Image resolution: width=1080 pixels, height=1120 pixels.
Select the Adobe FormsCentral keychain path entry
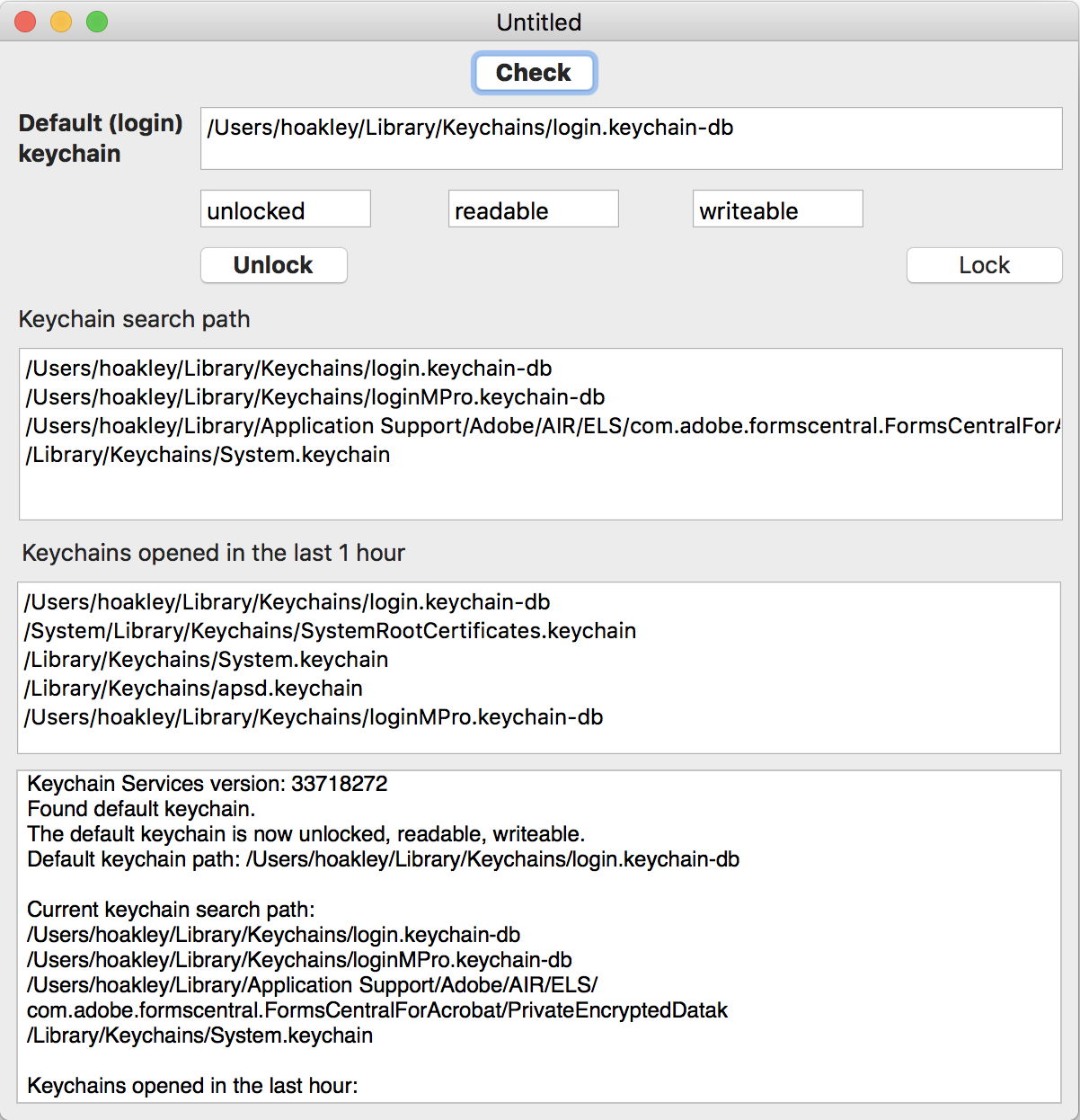[x=539, y=425]
